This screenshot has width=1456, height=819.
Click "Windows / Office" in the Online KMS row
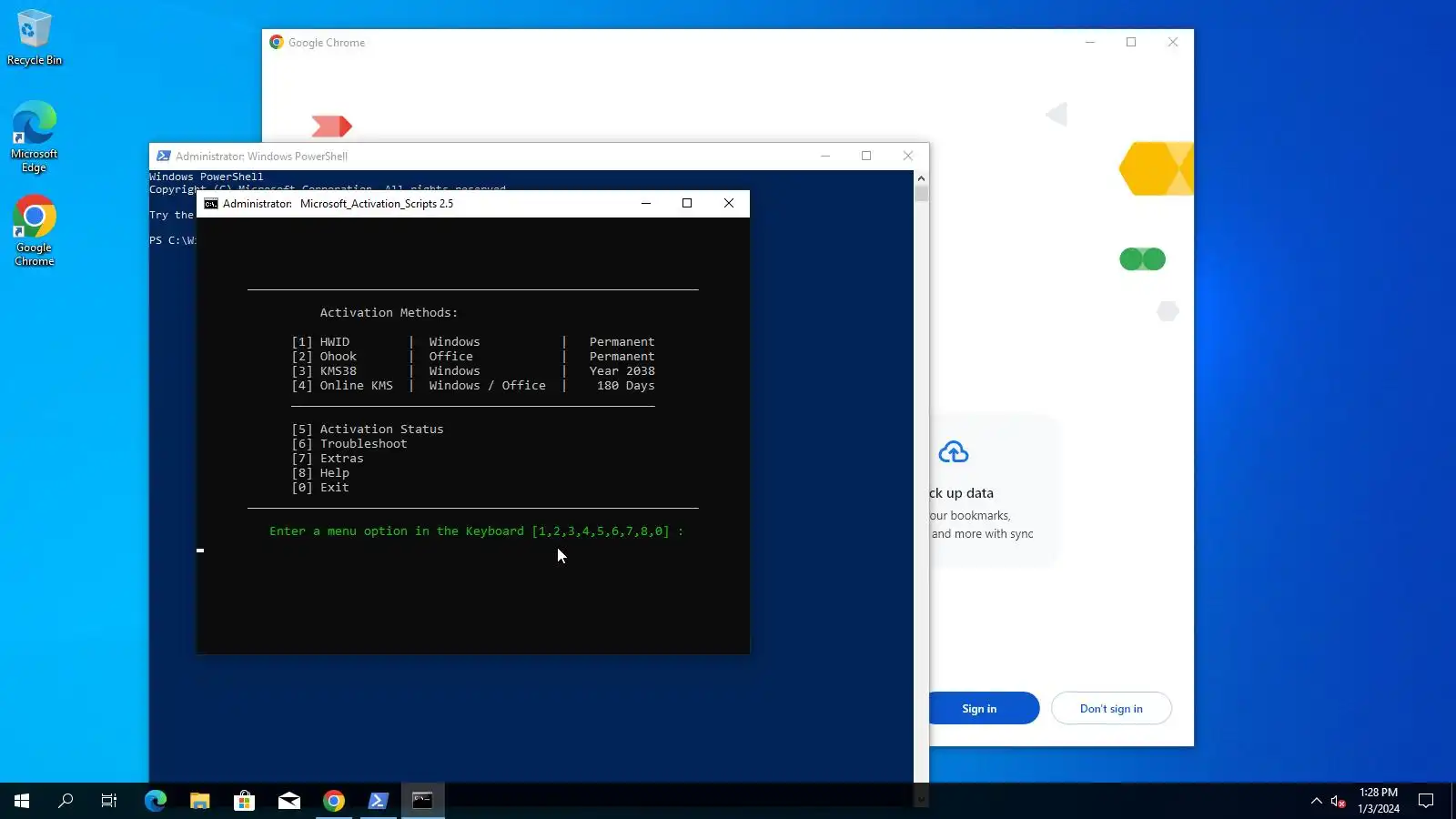(x=487, y=386)
